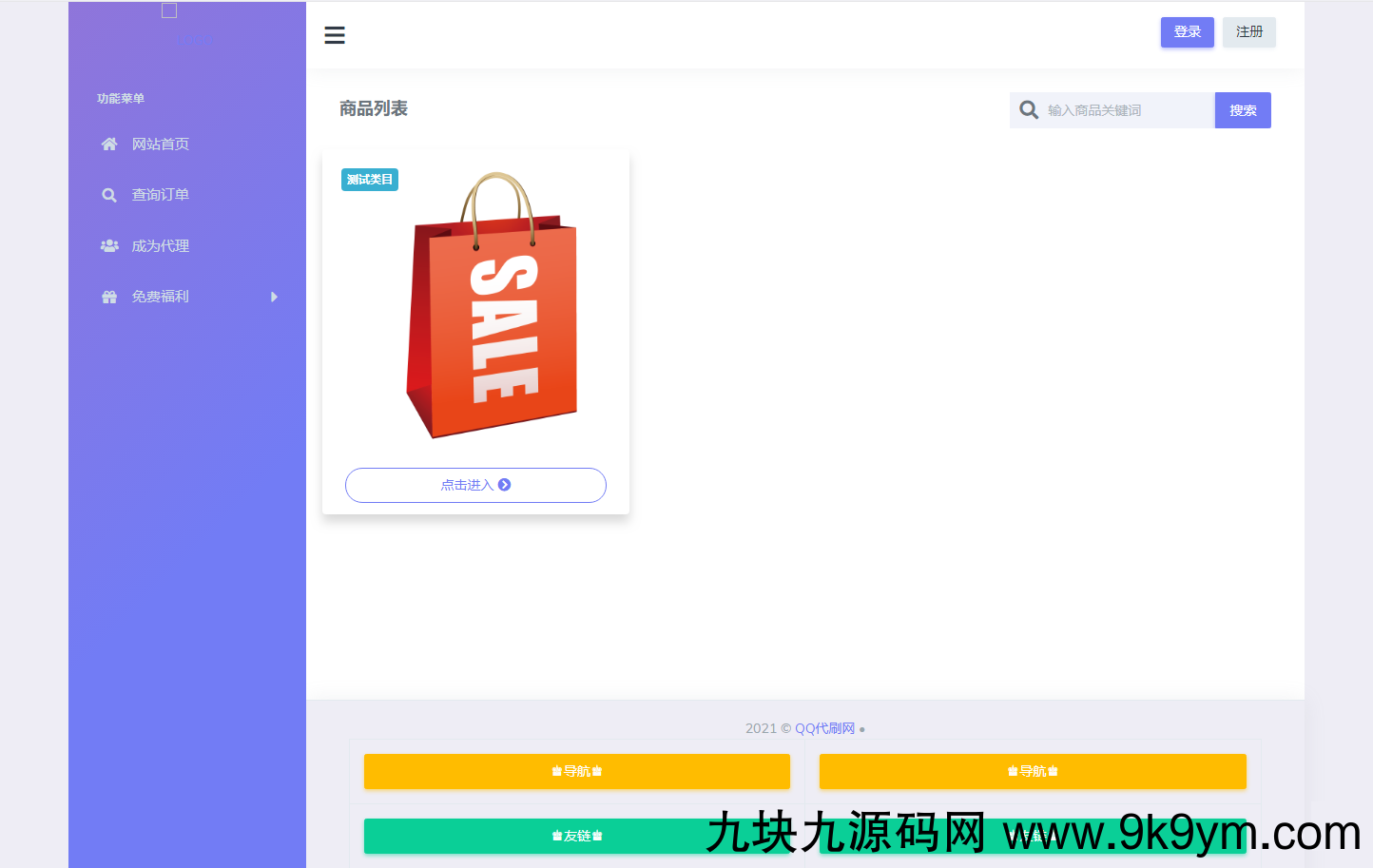
Task: Click the users icon beside 成为代理
Action: coord(109,246)
